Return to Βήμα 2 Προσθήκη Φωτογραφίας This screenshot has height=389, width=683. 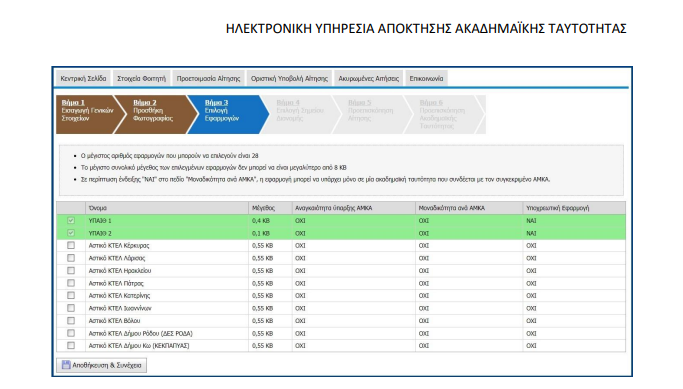tap(157, 115)
